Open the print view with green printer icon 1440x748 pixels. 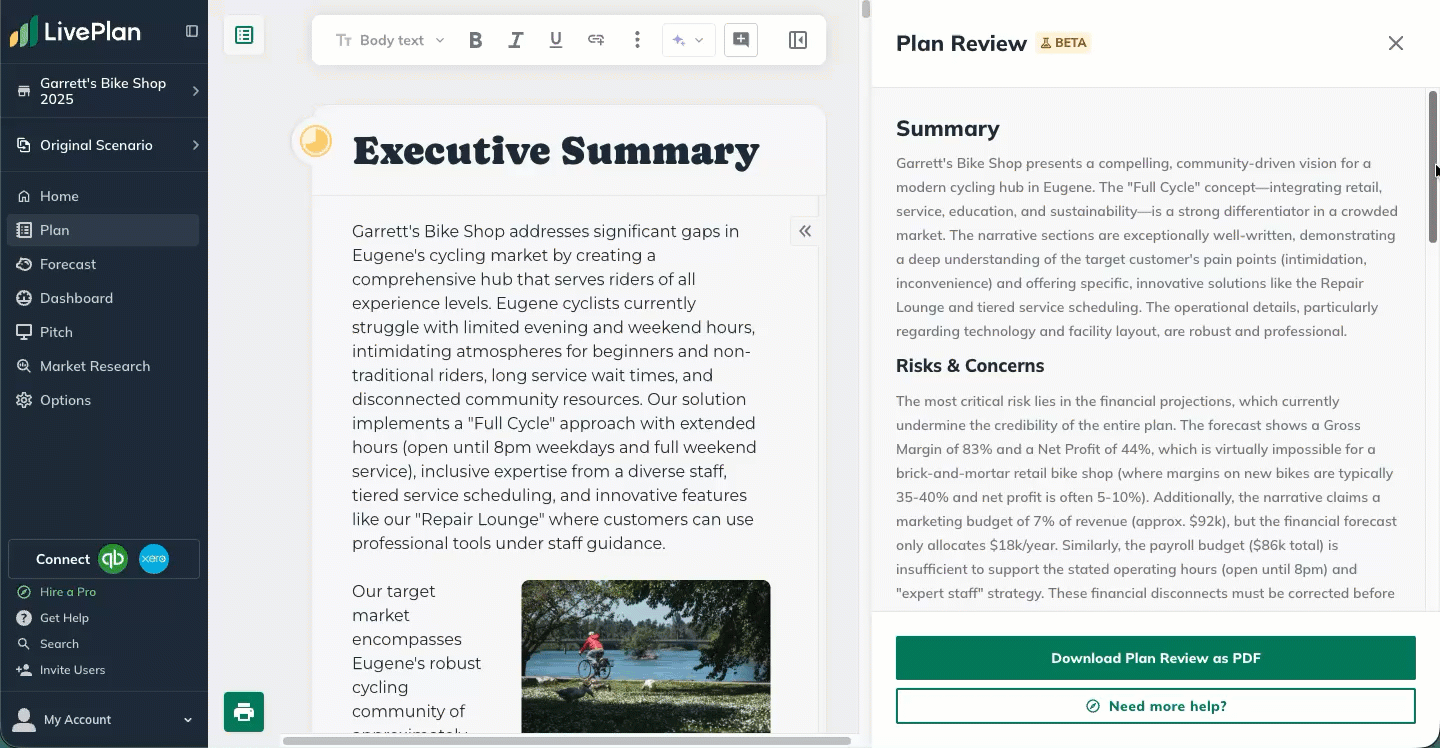click(x=243, y=712)
